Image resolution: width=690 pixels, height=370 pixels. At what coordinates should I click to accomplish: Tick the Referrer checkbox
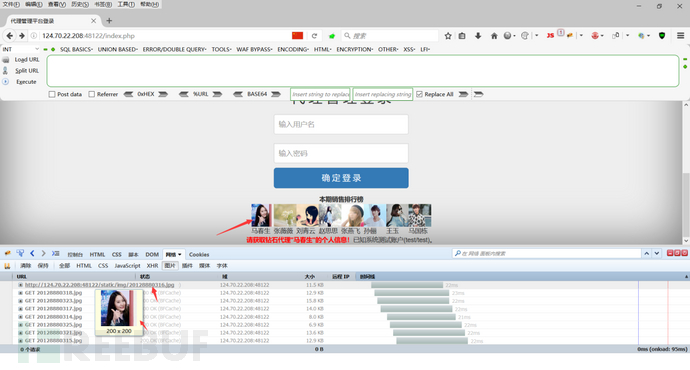(92, 94)
